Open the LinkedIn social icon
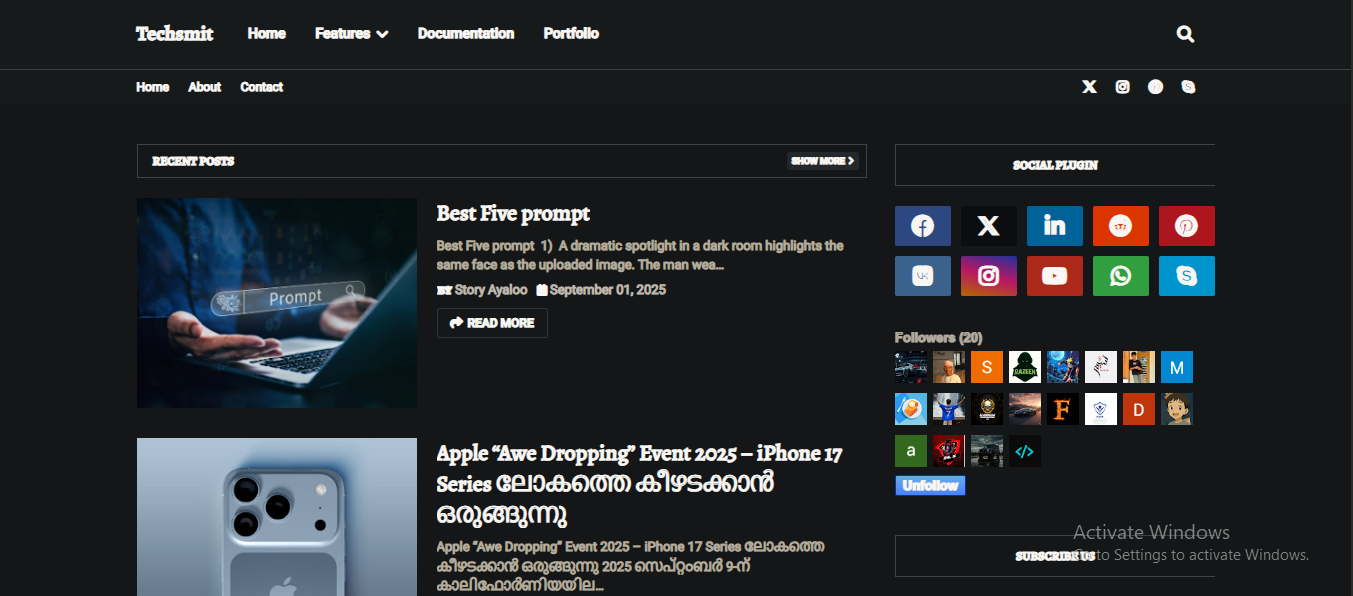This screenshot has width=1353, height=596. tap(1055, 226)
